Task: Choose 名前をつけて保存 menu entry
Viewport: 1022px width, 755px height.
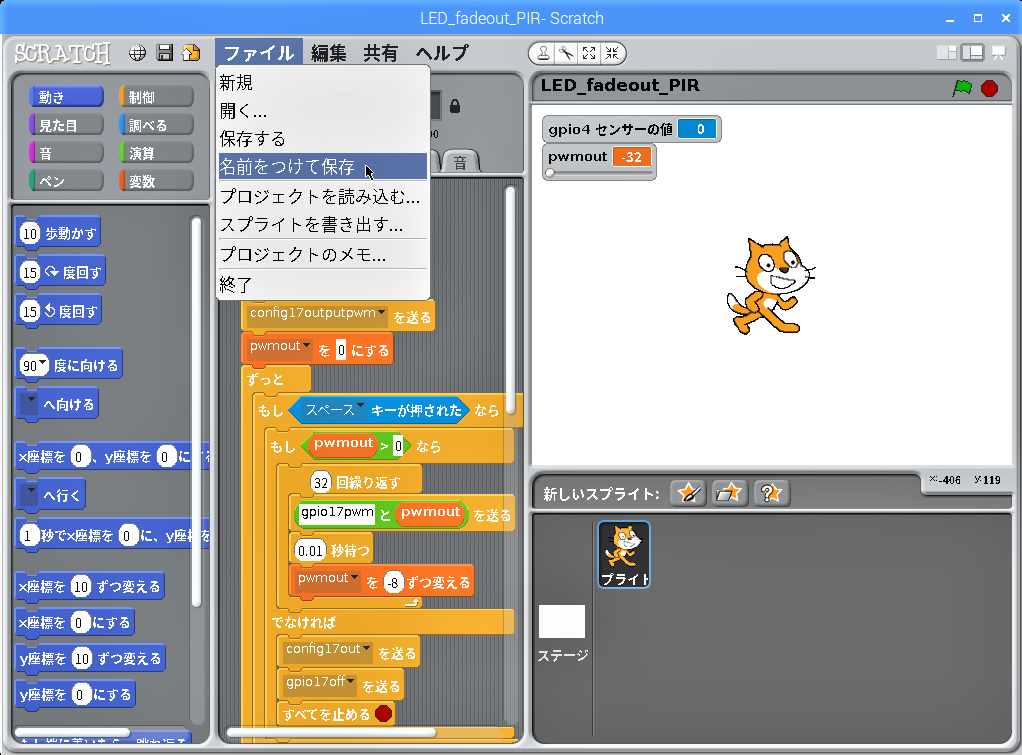Action: [x=323, y=167]
